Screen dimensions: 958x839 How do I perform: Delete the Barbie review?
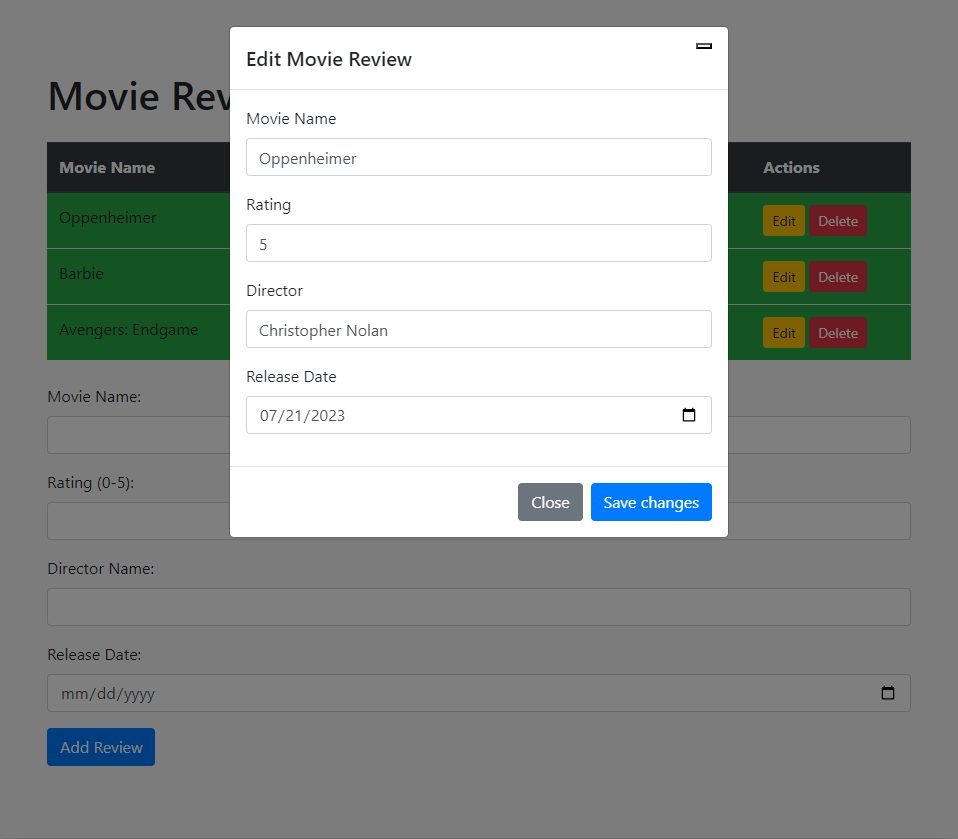pos(838,276)
